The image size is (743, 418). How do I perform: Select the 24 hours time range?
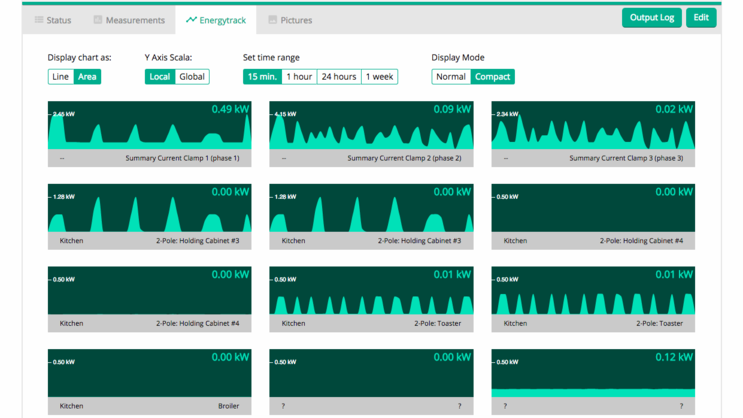(339, 77)
